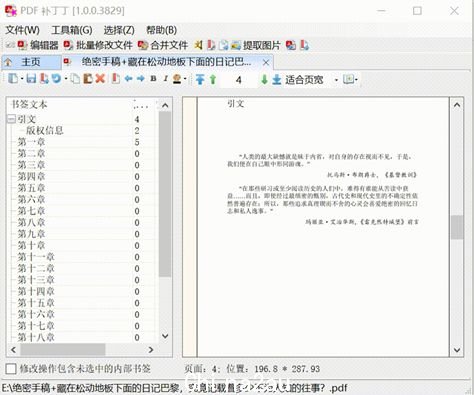
Task: Click 合并文件 button
Action: (163, 45)
